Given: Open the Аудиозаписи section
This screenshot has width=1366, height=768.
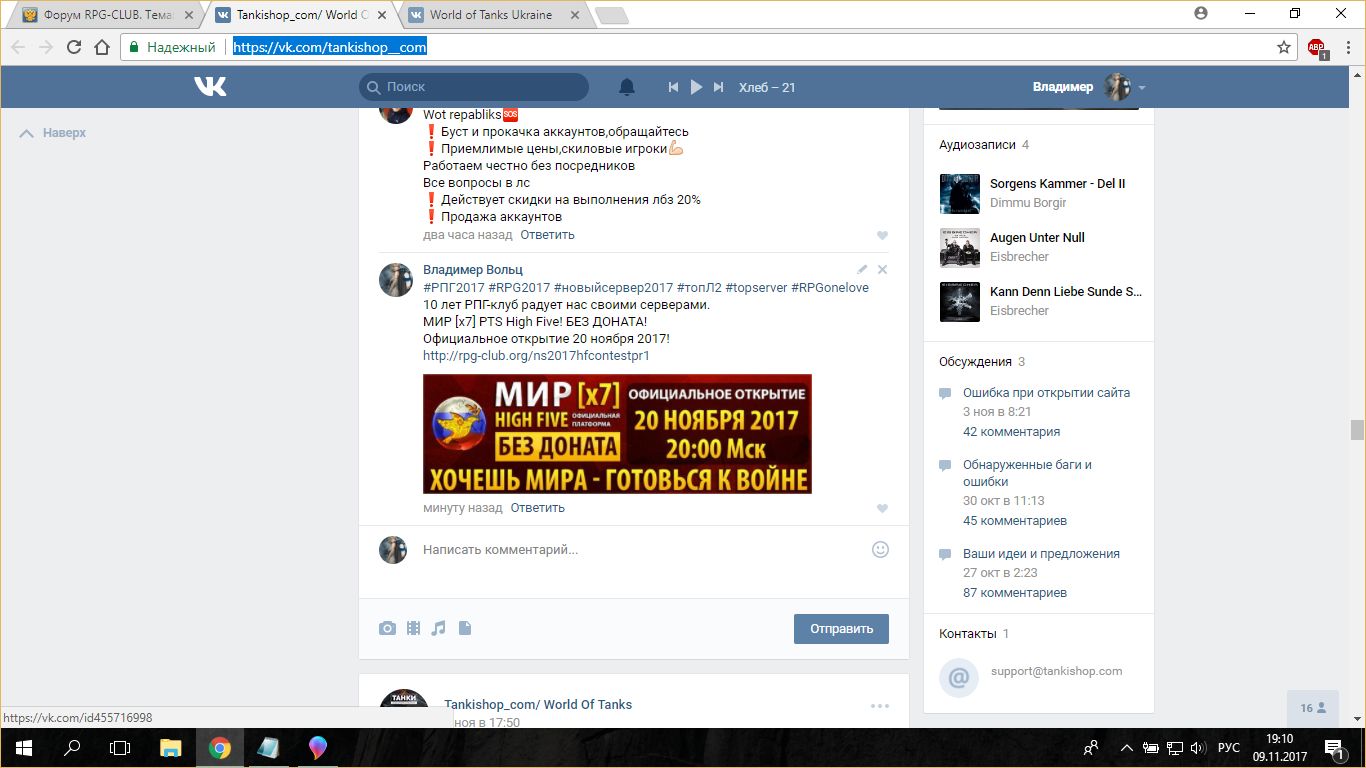Looking at the screenshot, I should [977, 145].
